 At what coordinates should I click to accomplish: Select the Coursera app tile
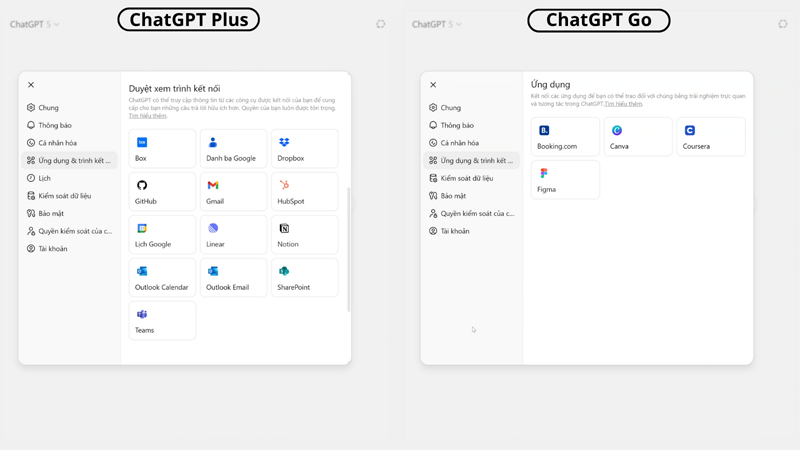pos(710,137)
